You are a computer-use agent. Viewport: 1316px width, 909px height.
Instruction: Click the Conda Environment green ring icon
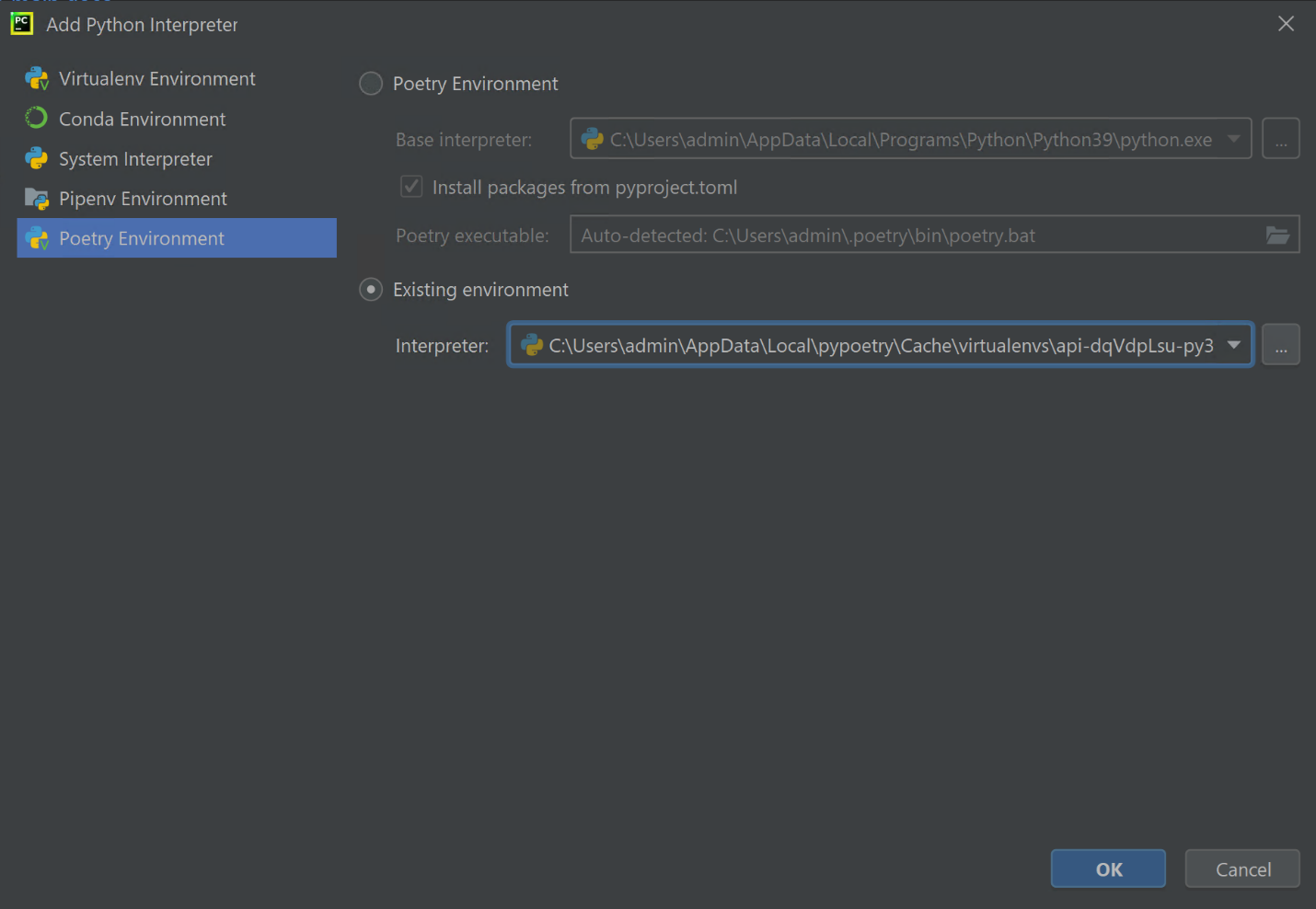(x=36, y=118)
